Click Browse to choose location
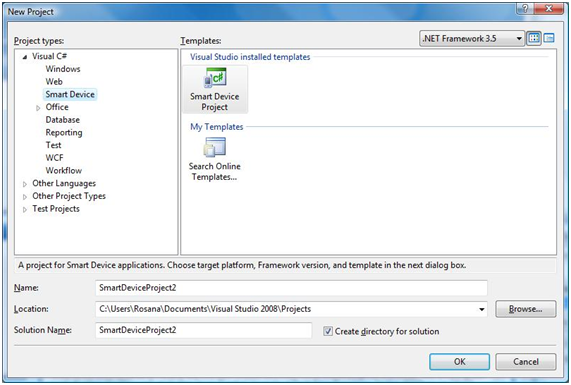571x385 pixels. (525, 309)
